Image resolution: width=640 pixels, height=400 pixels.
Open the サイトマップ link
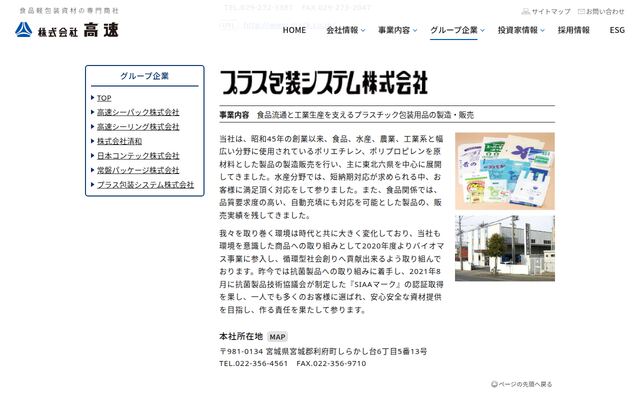(551, 11)
